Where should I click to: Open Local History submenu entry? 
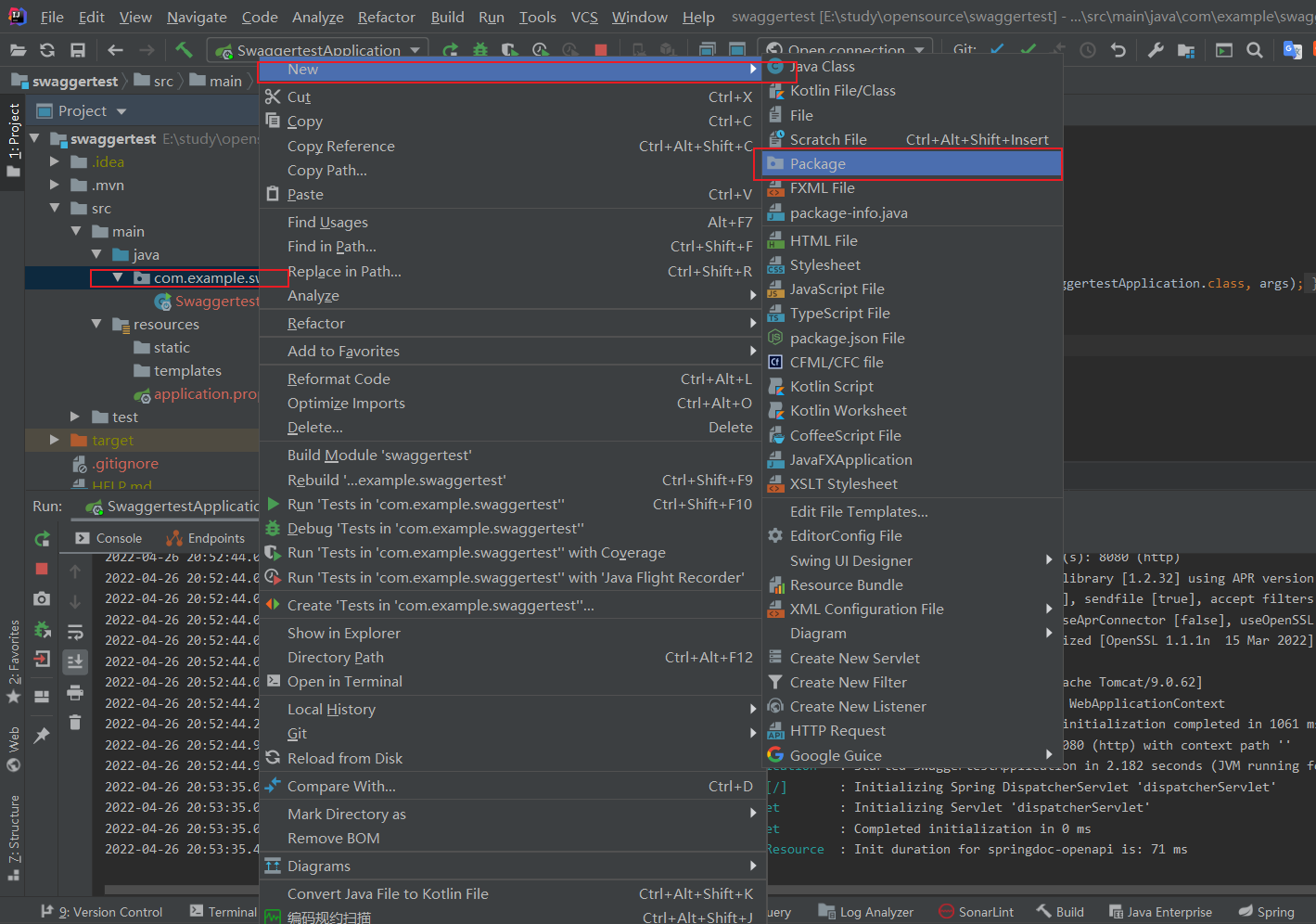(509, 709)
